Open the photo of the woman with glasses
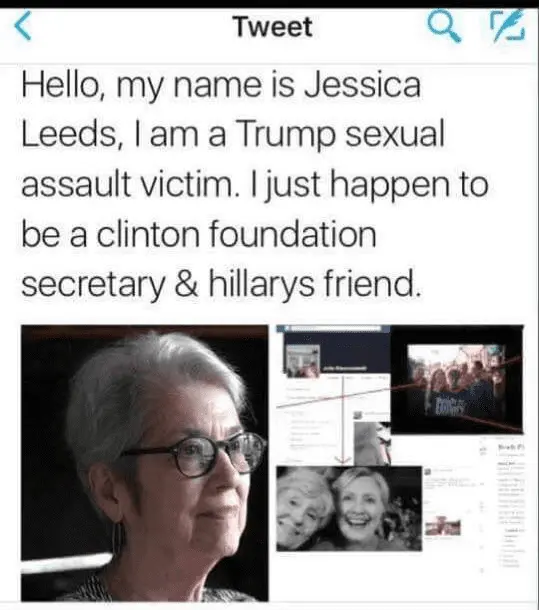 [x=144, y=463]
